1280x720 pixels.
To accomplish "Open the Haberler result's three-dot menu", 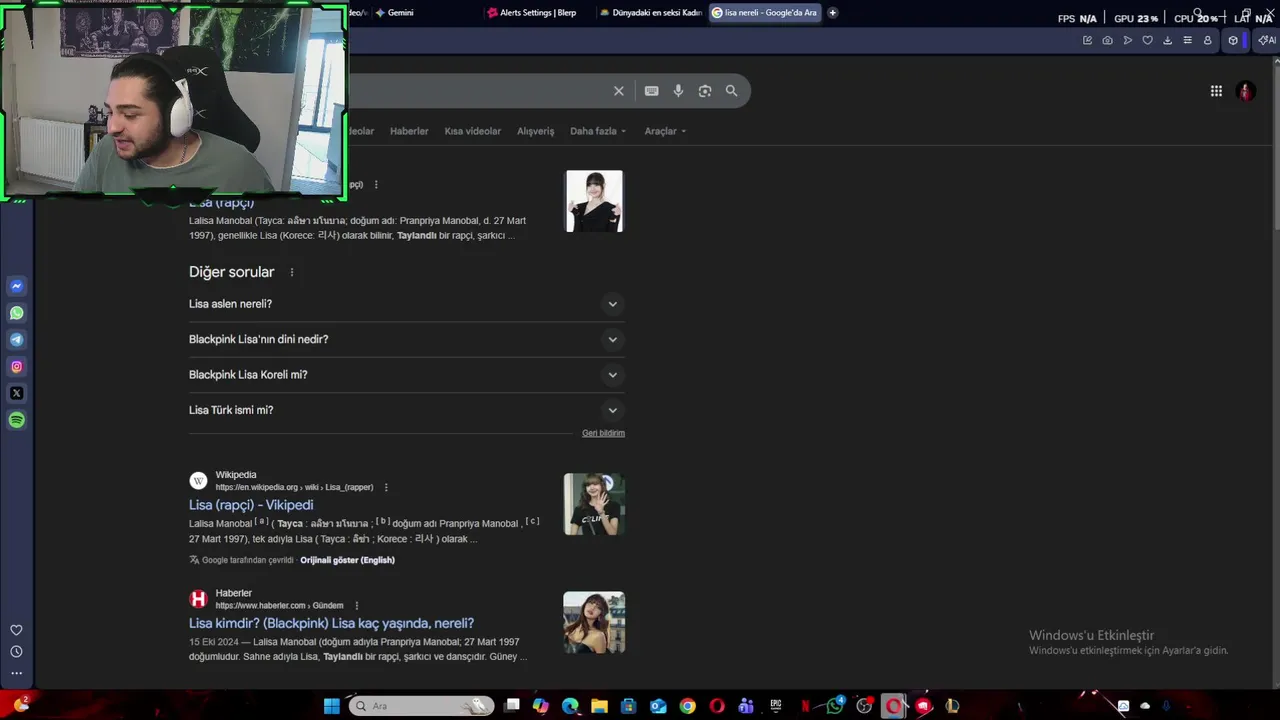I will point(356,606).
